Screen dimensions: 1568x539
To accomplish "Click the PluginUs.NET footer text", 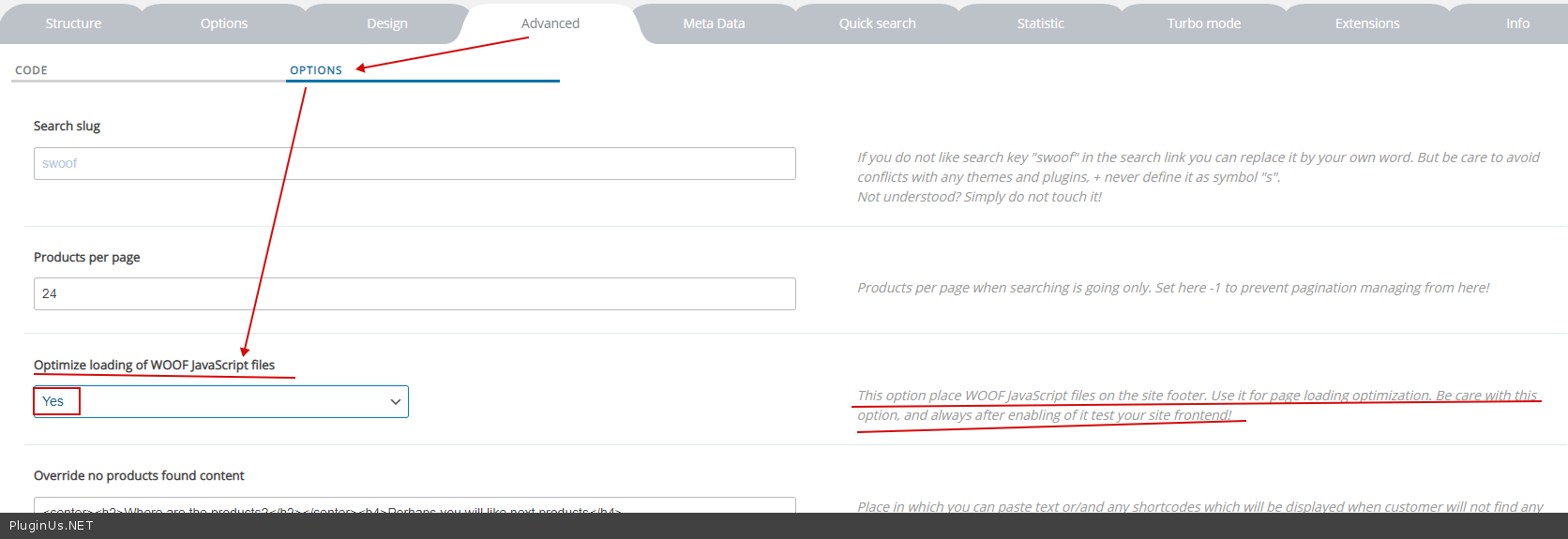I will click(52, 526).
